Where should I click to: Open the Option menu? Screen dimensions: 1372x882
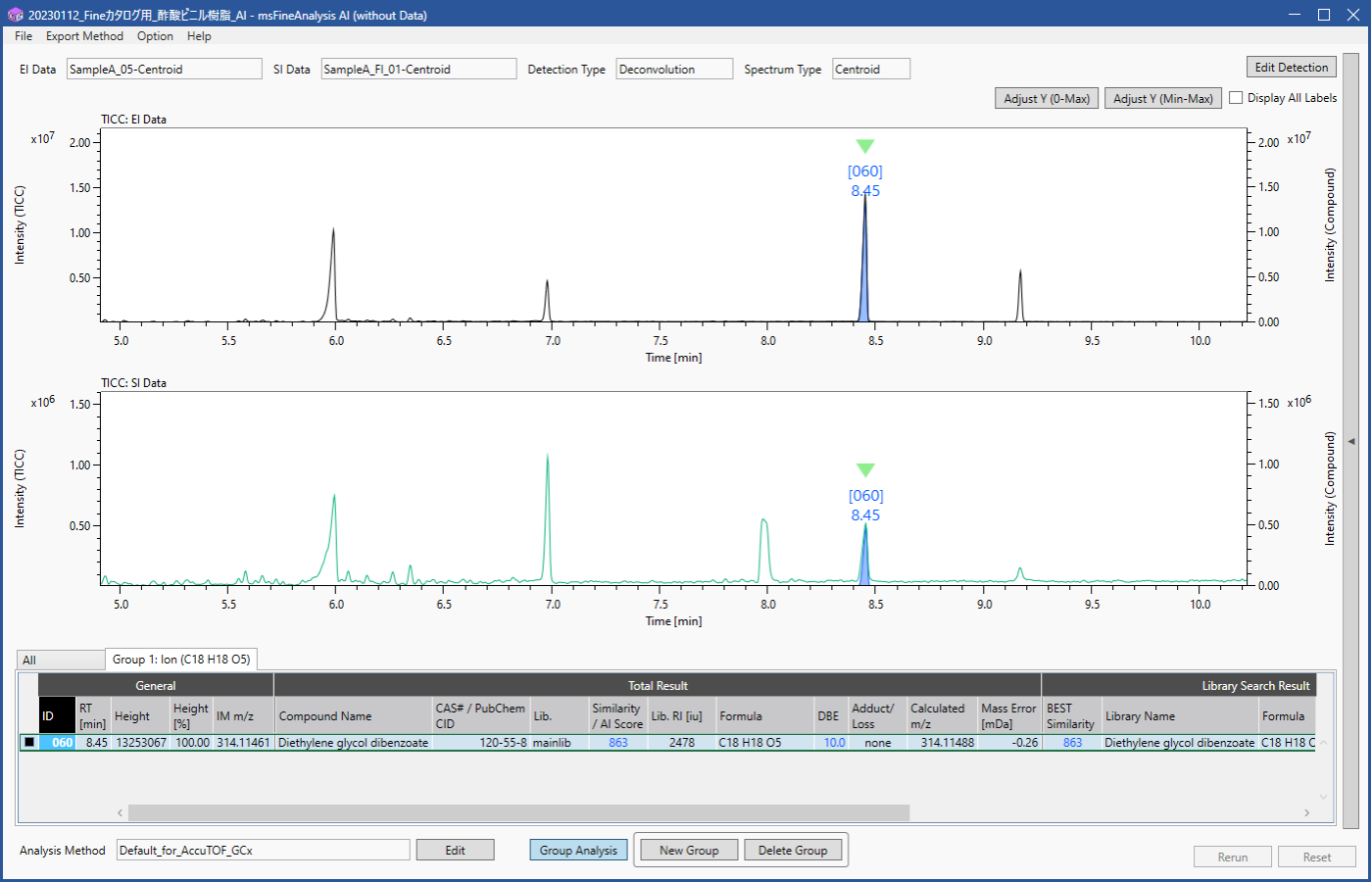[155, 36]
